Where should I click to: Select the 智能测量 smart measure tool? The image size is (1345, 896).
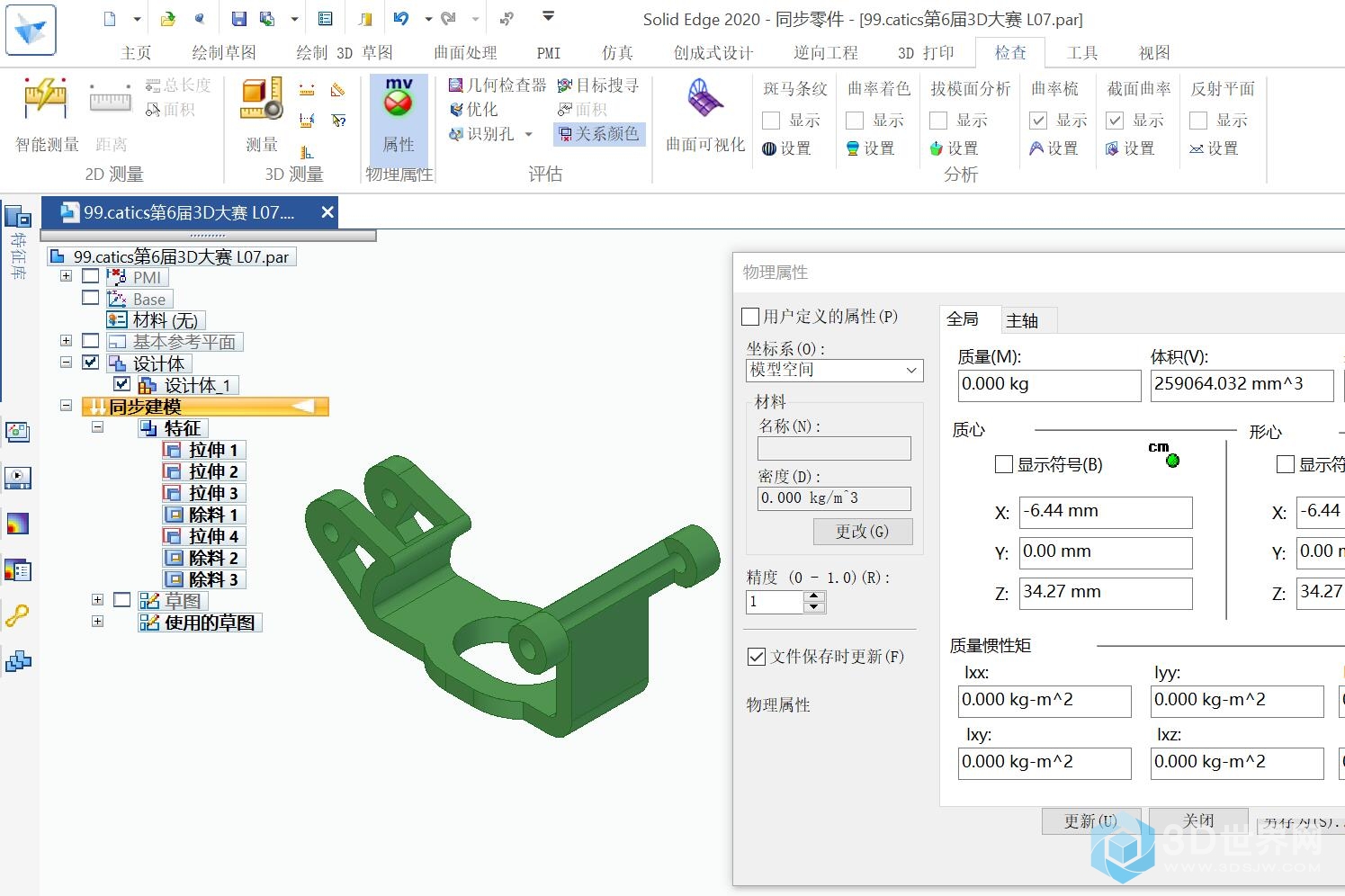(47, 115)
